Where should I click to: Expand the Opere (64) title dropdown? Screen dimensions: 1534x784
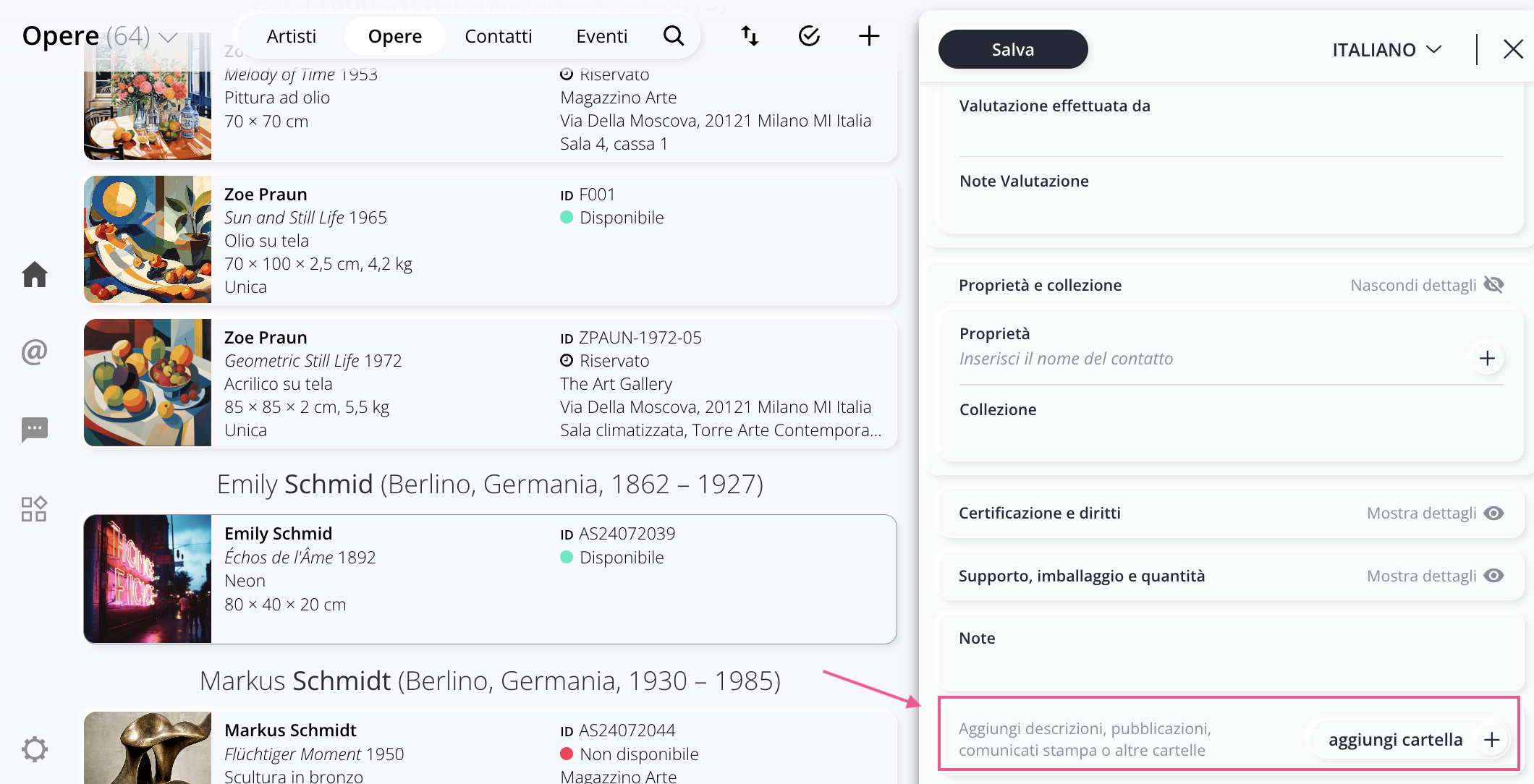click(168, 38)
